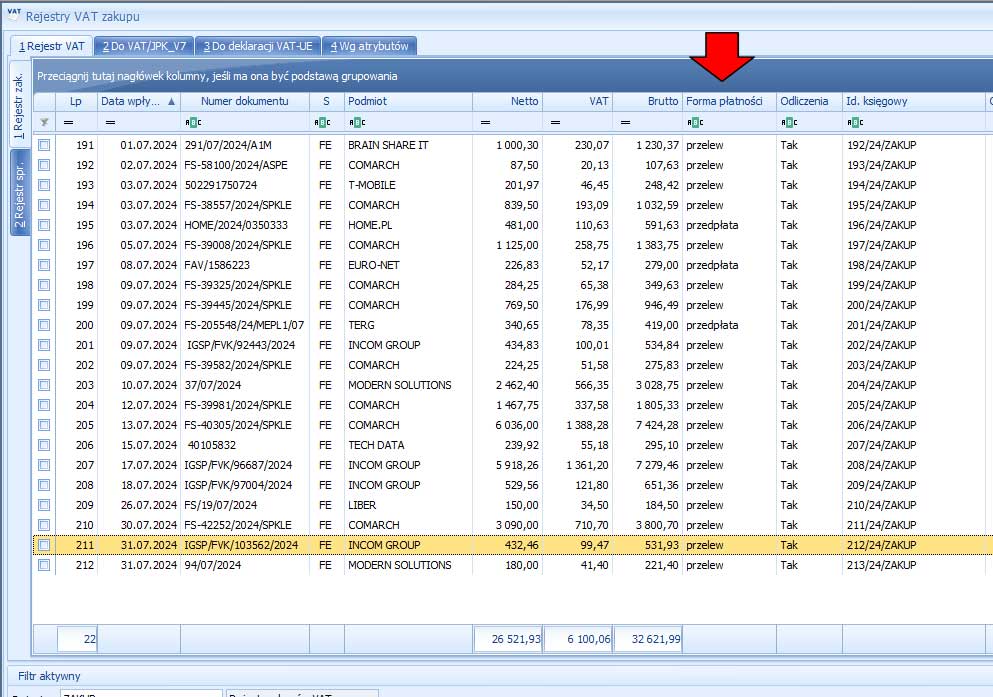The height and width of the screenshot is (697, 993).
Task: Switch to the 2 Do VAT/JPK_V7 tab
Action: tap(144, 46)
